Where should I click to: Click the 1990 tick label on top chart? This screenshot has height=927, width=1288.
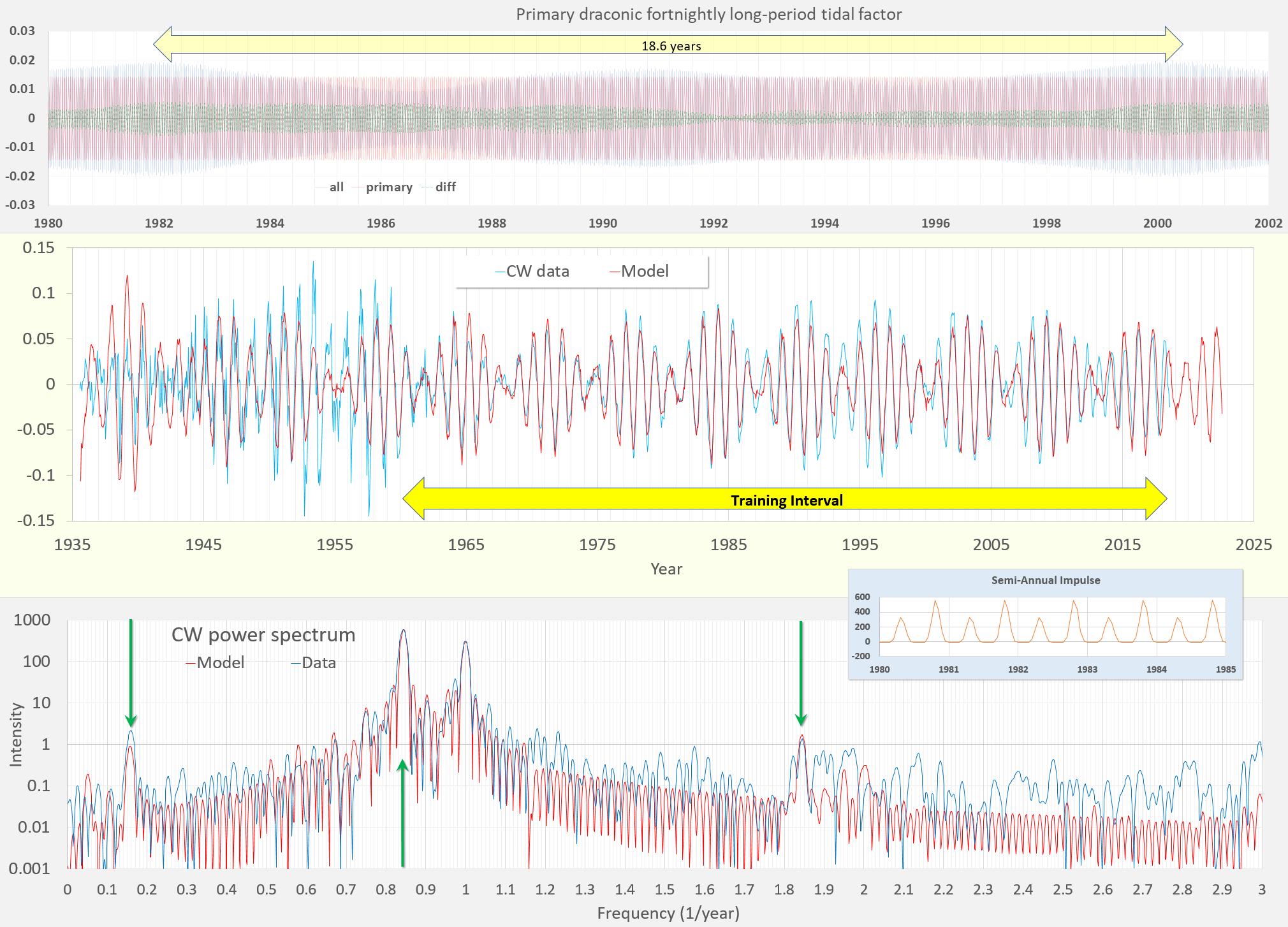pyautogui.click(x=603, y=223)
